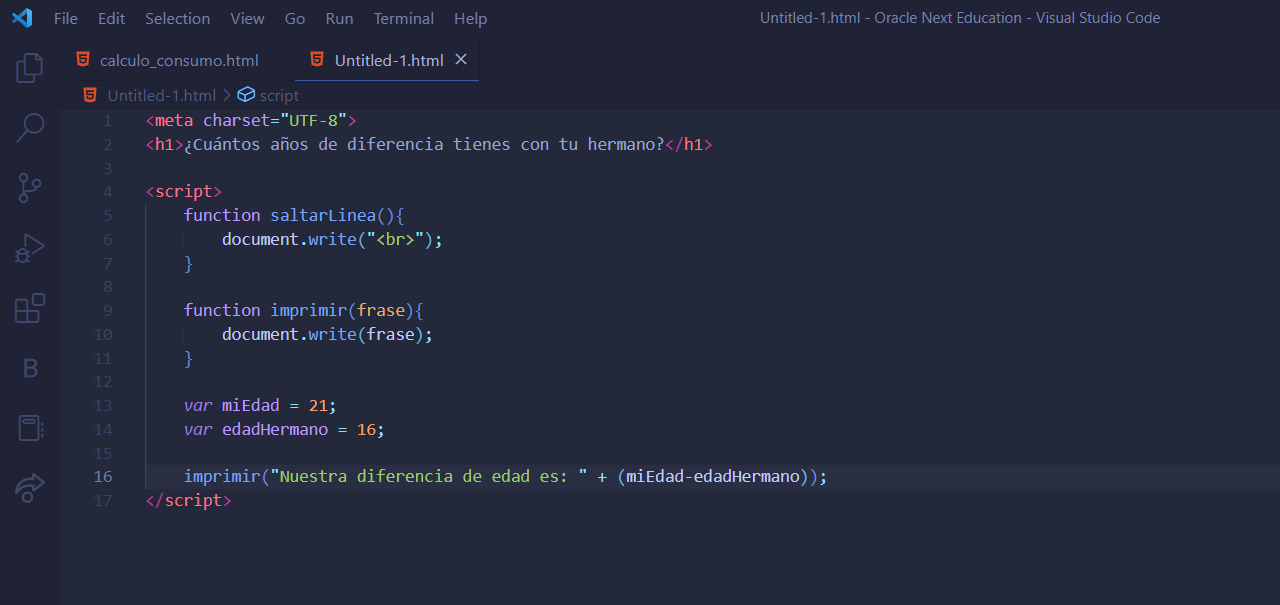Click the "saltarLinea" function name

[323, 215]
